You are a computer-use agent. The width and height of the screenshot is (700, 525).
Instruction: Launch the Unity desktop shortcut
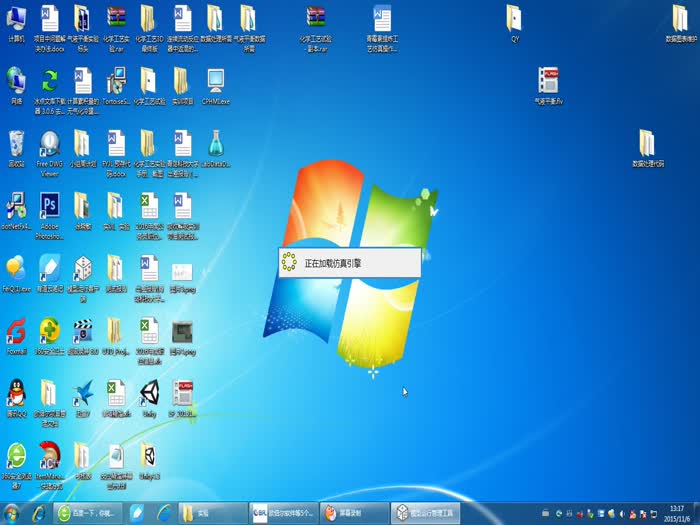[x=149, y=392]
